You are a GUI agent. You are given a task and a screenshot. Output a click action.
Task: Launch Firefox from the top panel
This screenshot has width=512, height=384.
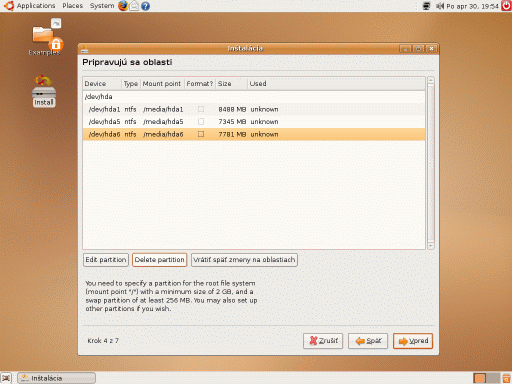pyautogui.click(x=123, y=6)
